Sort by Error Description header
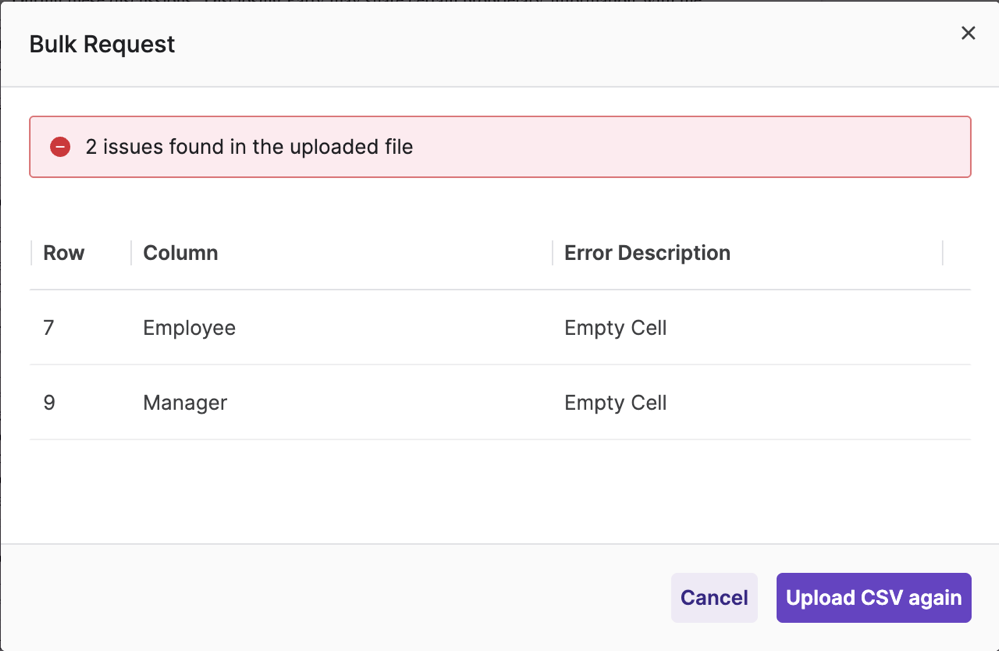Viewport: 999px width, 651px height. point(647,253)
